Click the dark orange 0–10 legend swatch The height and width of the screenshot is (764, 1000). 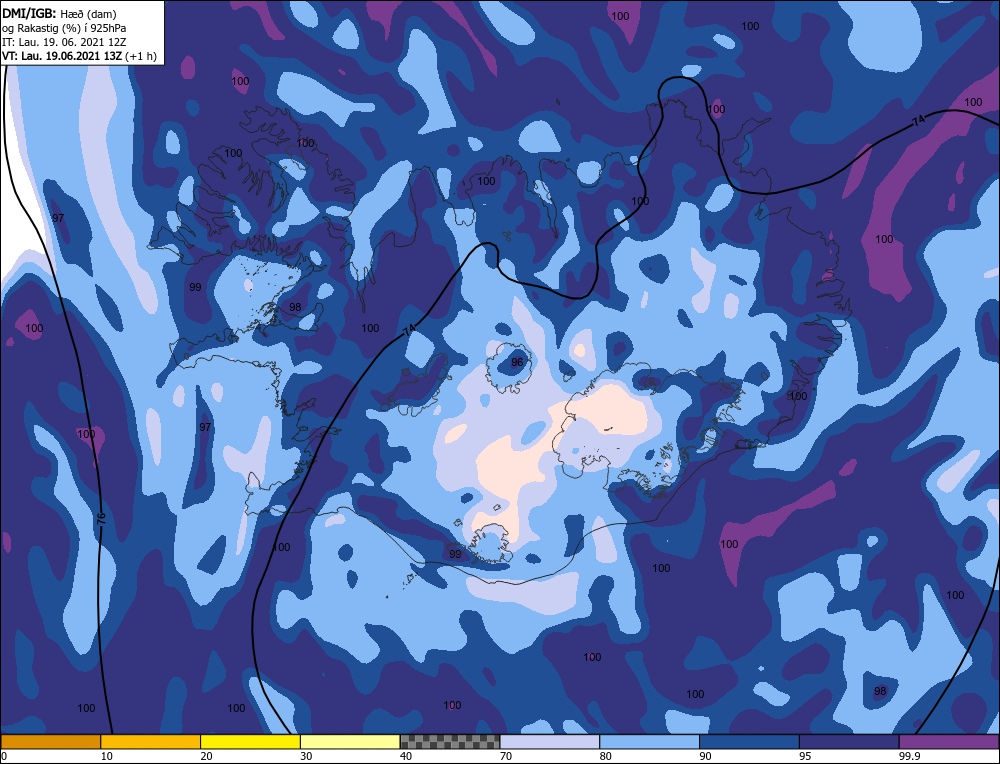[x=50, y=742]
